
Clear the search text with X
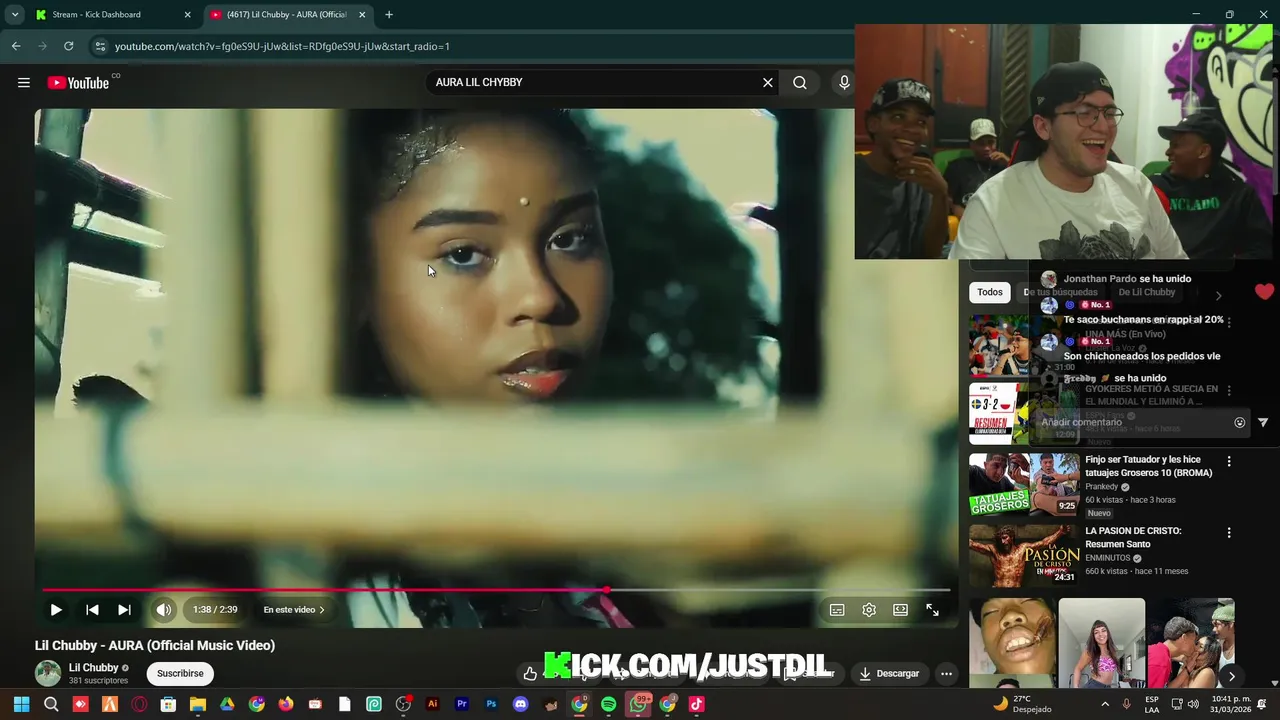768,83
